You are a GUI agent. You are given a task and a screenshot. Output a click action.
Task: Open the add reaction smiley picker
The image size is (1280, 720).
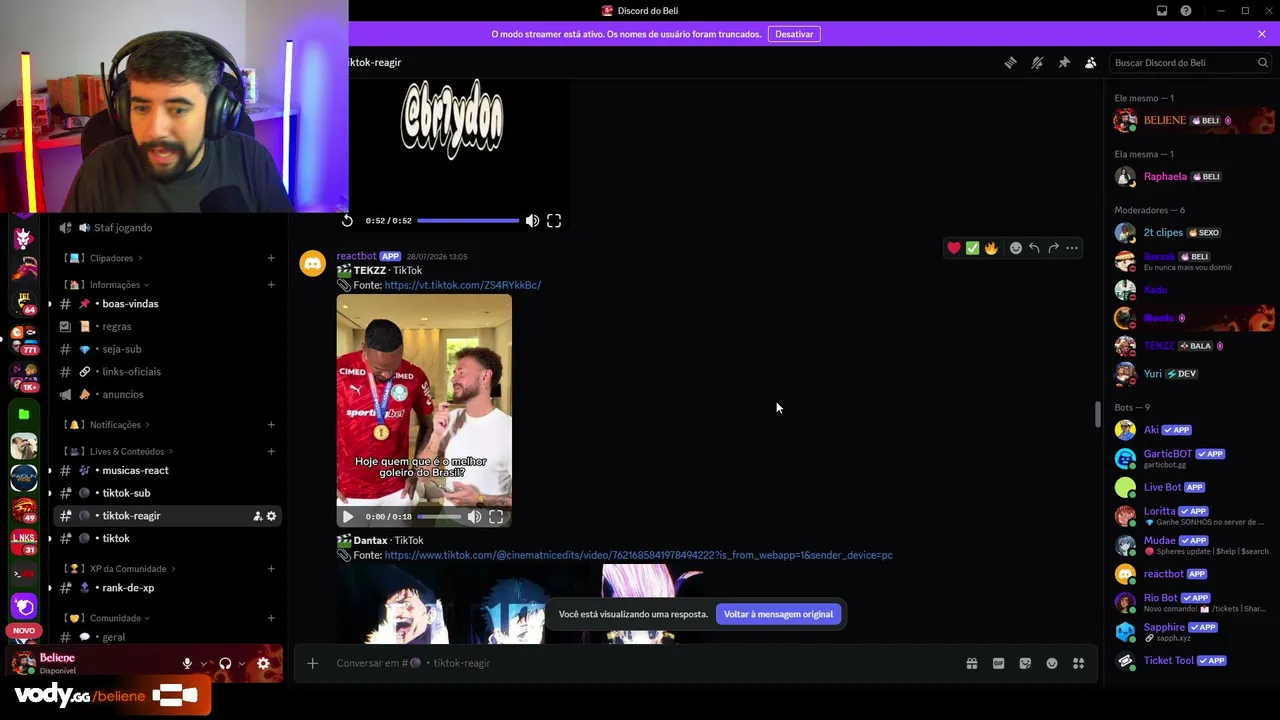pyautogui.click(x=1016, y=248)
